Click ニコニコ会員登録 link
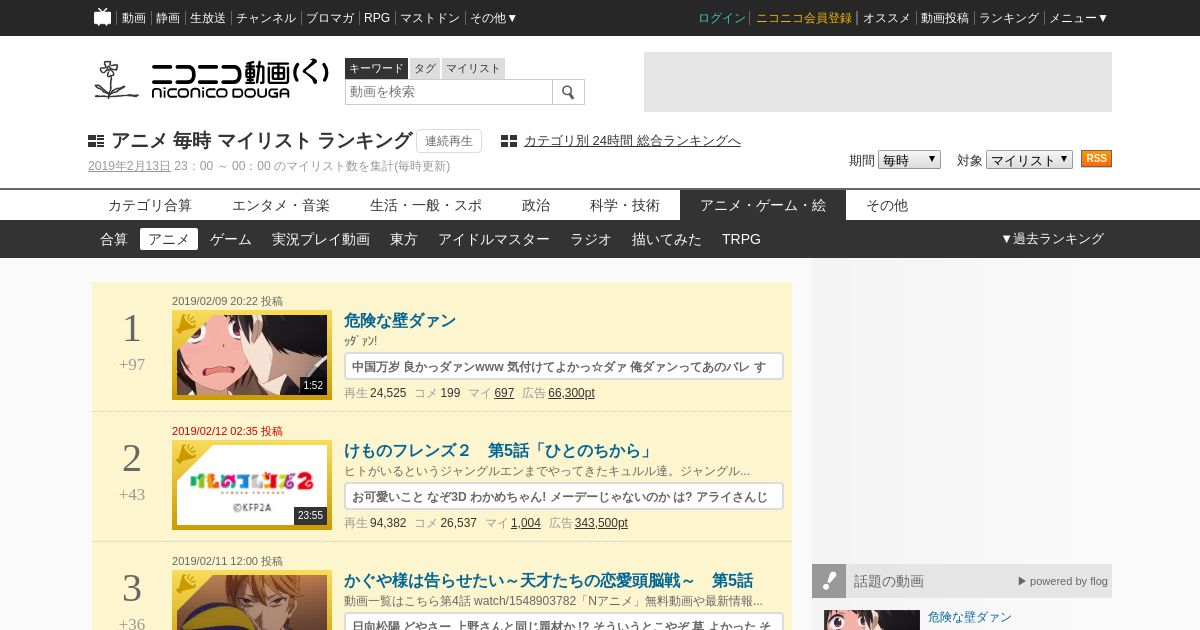This screenshot has height=630, width=1200. pyautogui.click(x=804, y=18)
